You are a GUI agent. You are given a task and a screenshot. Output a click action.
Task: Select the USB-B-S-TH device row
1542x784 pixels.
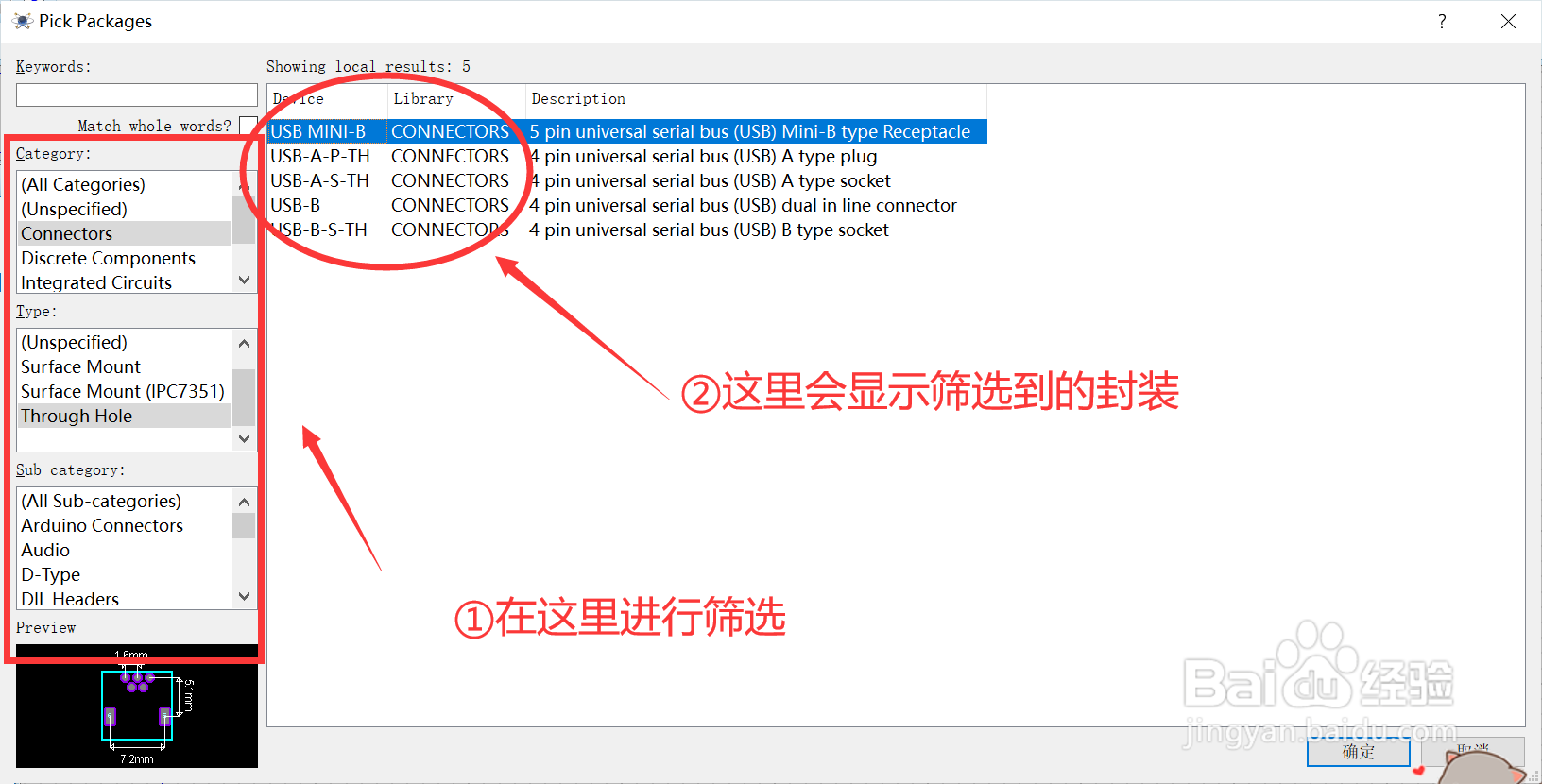[x=627, y=230]
